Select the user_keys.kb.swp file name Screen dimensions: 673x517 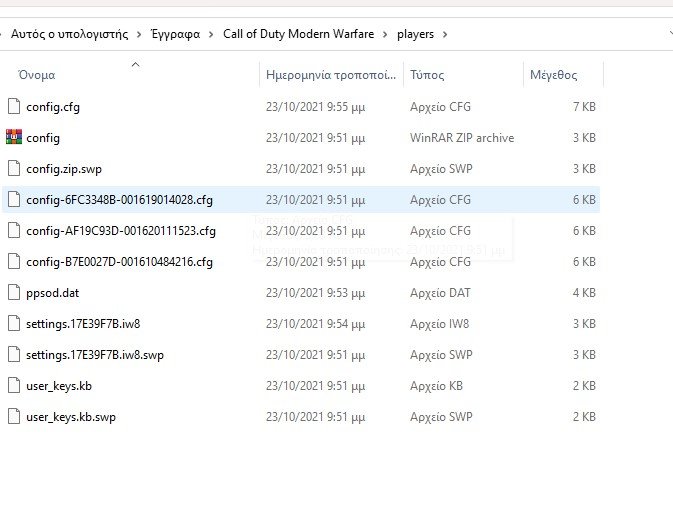point(71,417)
